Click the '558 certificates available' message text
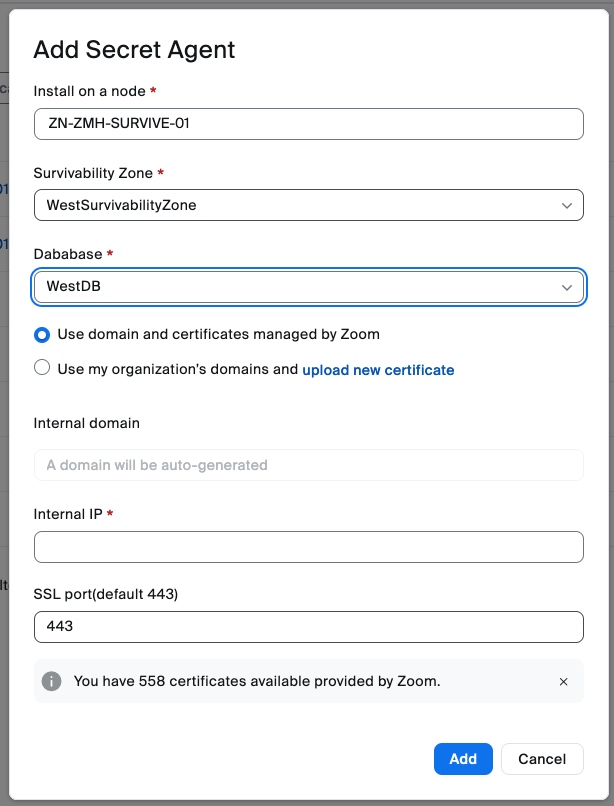The height and width of the screenshot is (806, 614). click(257, 681)
